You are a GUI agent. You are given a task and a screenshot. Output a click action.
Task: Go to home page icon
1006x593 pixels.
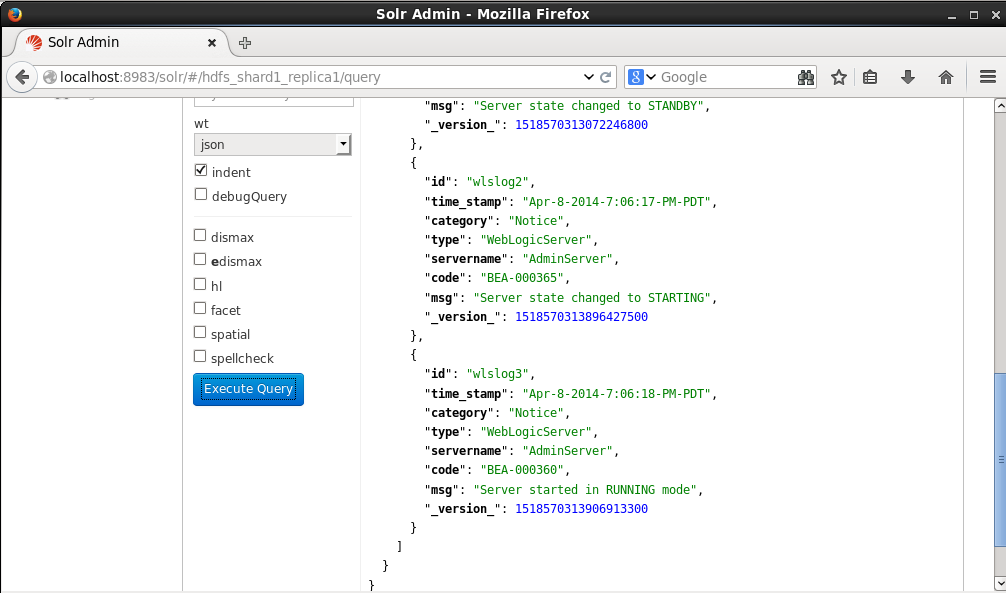[946, 77]
